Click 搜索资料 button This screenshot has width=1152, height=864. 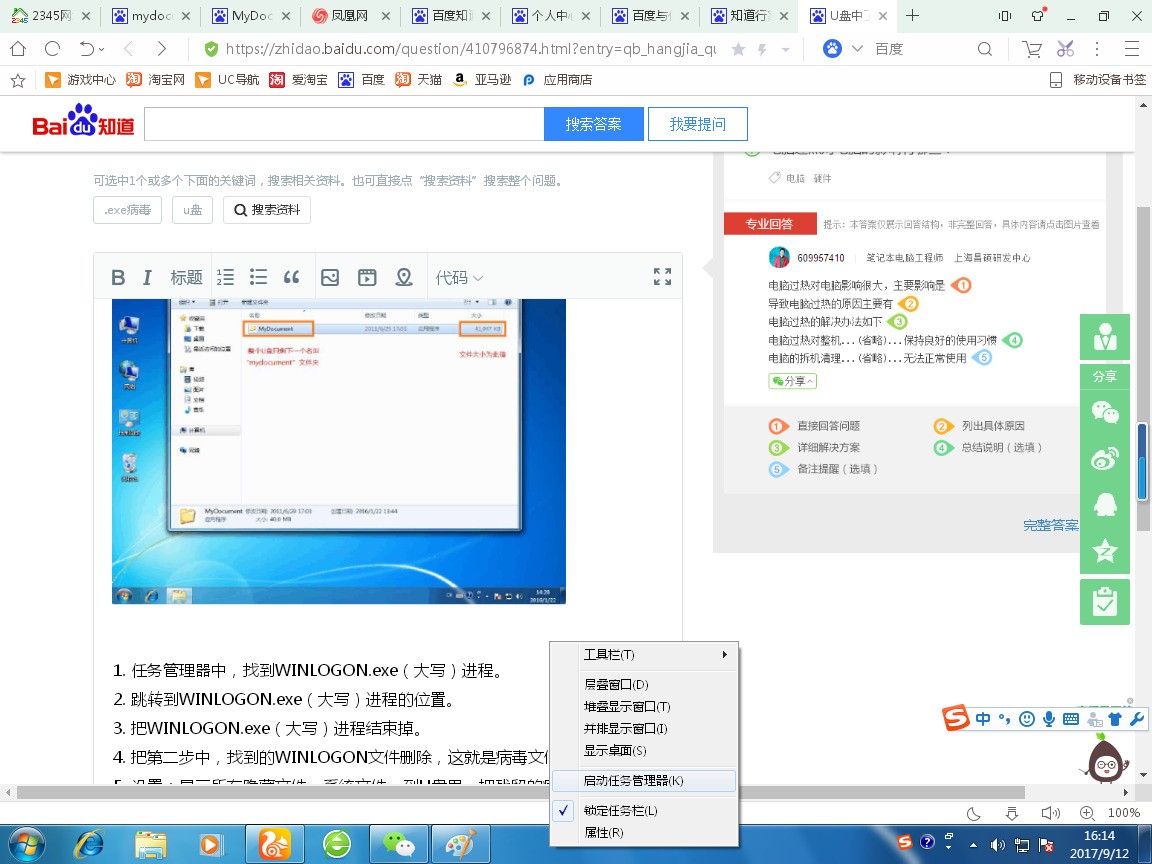(x=267, y=209)
